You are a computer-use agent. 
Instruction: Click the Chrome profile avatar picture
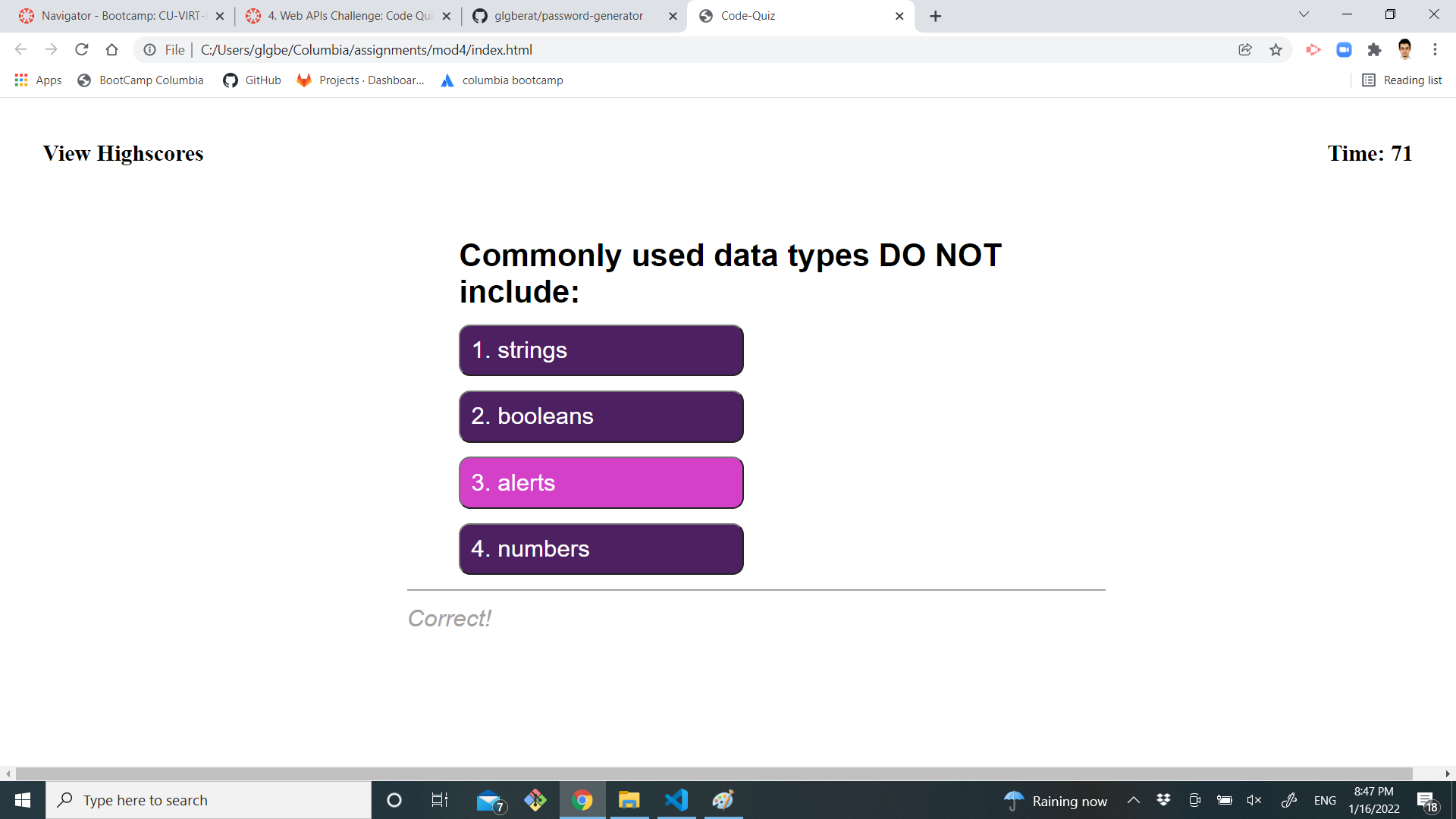(1407, 49)
